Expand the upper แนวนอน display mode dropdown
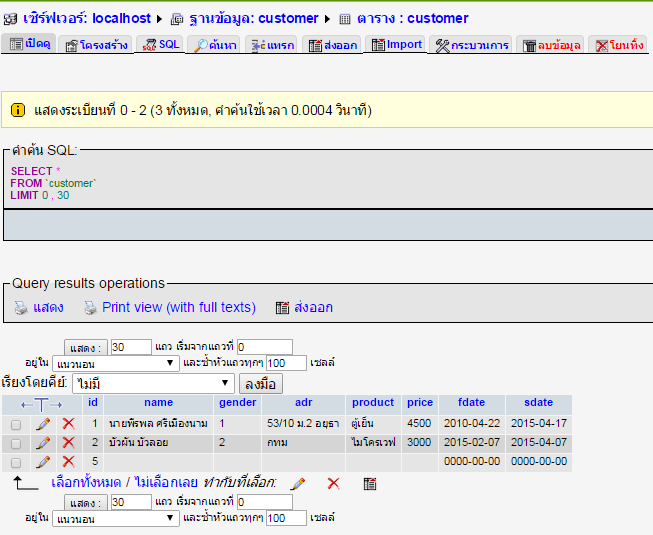653x535 pixels. (115, 363)
